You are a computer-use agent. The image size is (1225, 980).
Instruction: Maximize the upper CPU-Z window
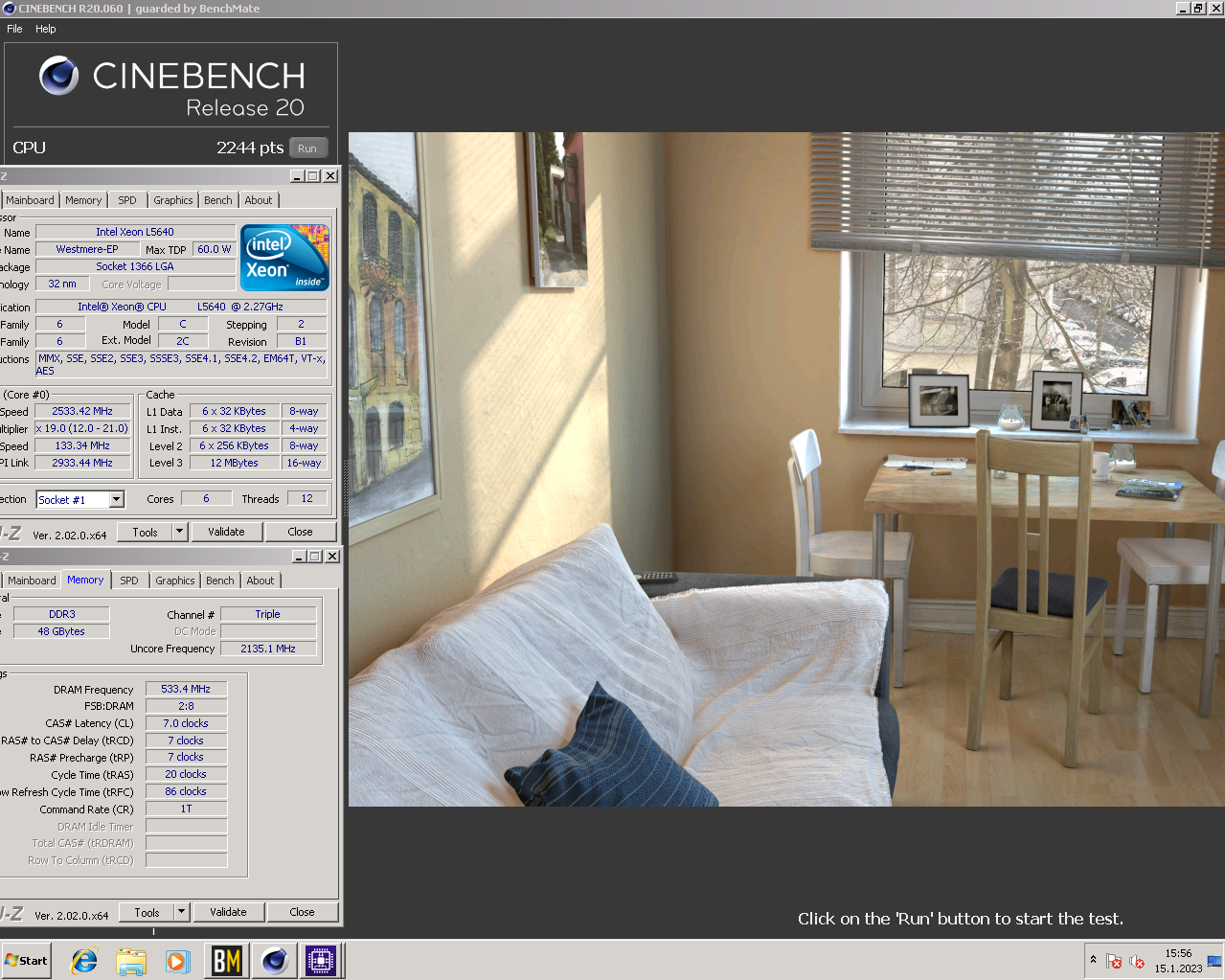coord(313,176)
